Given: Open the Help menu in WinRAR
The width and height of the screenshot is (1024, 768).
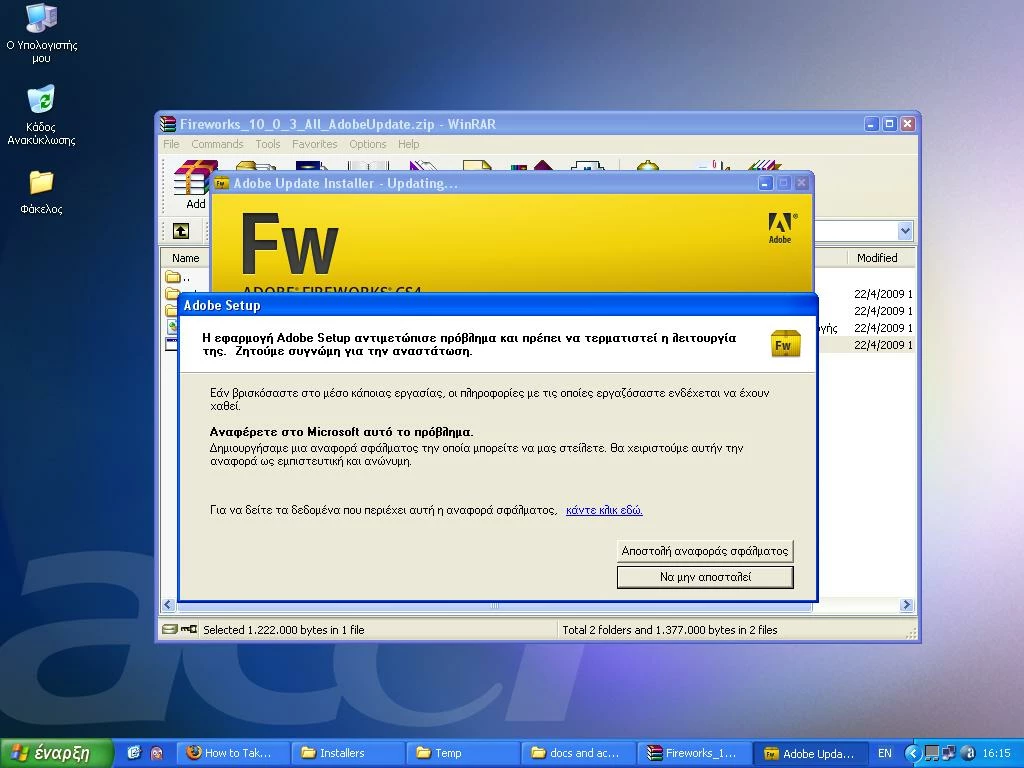Looking at the screenshot, I should coord(409,144).
